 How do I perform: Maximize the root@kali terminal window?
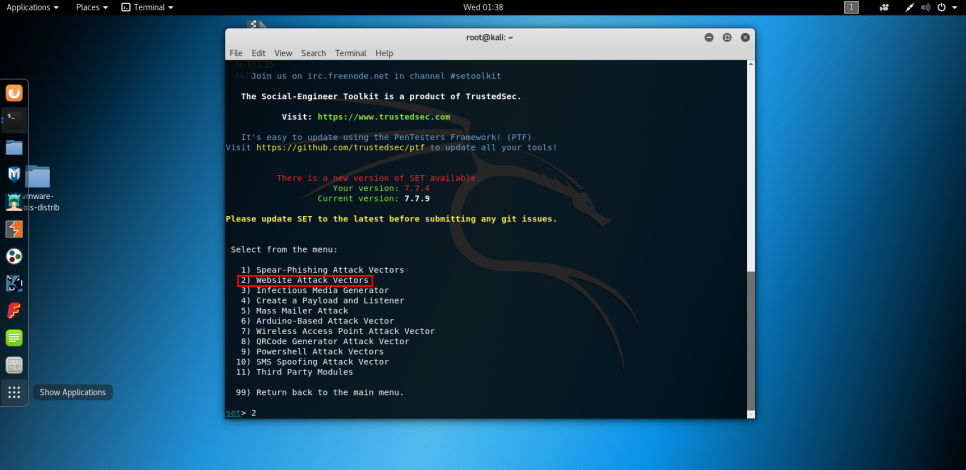727,38
